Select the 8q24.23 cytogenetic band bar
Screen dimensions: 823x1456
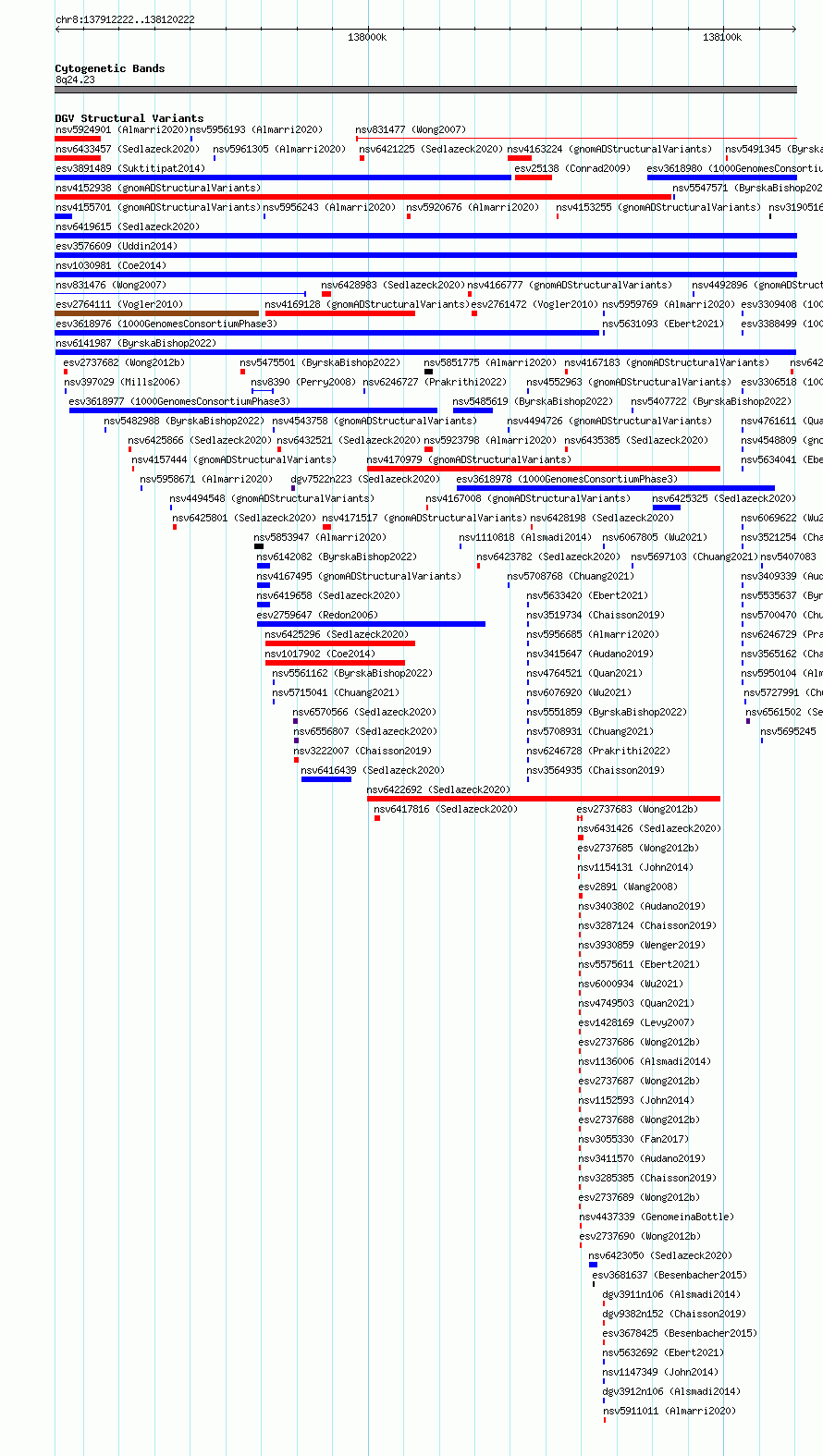425,90
